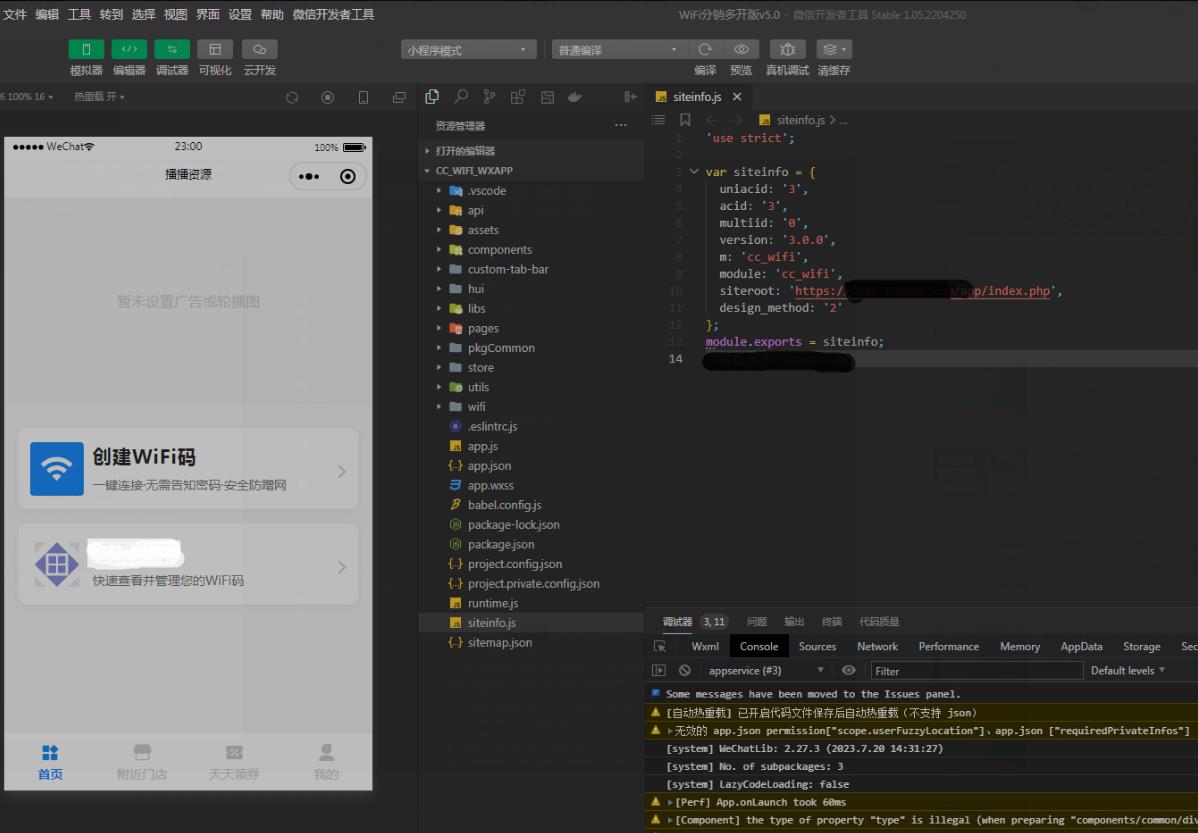The height and width of the screenshot is (833, 1198).
Task: Switch to the Console tab
Action: click(759, 647)
